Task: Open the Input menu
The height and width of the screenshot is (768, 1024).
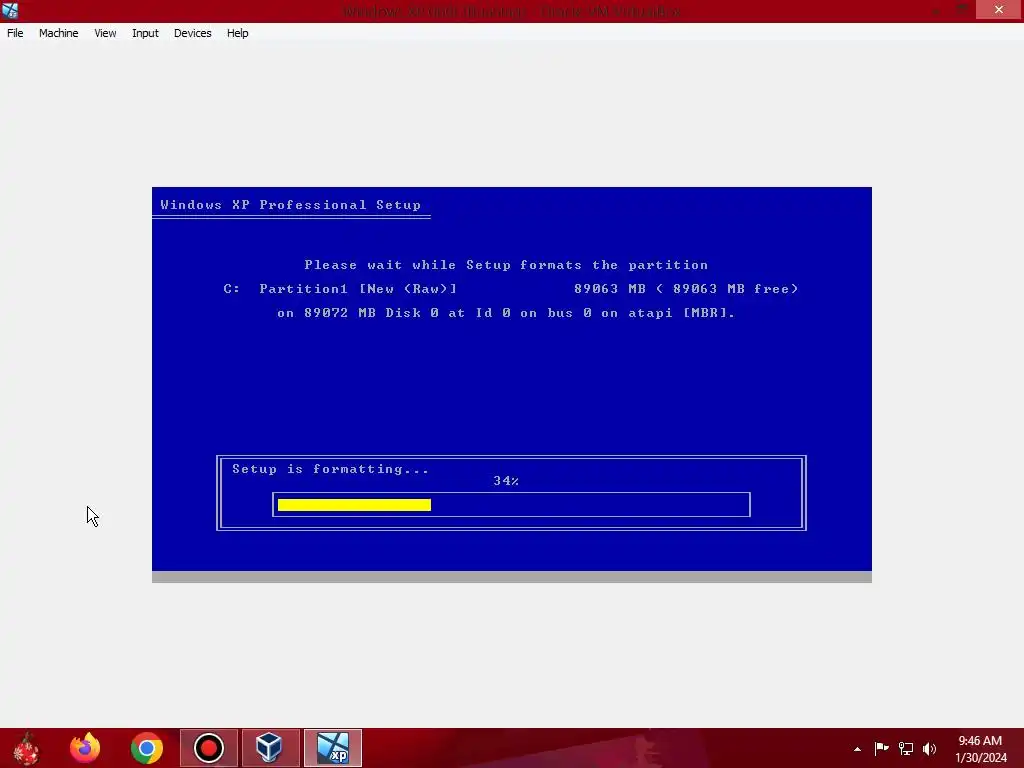Action: (x=145, y=33)
